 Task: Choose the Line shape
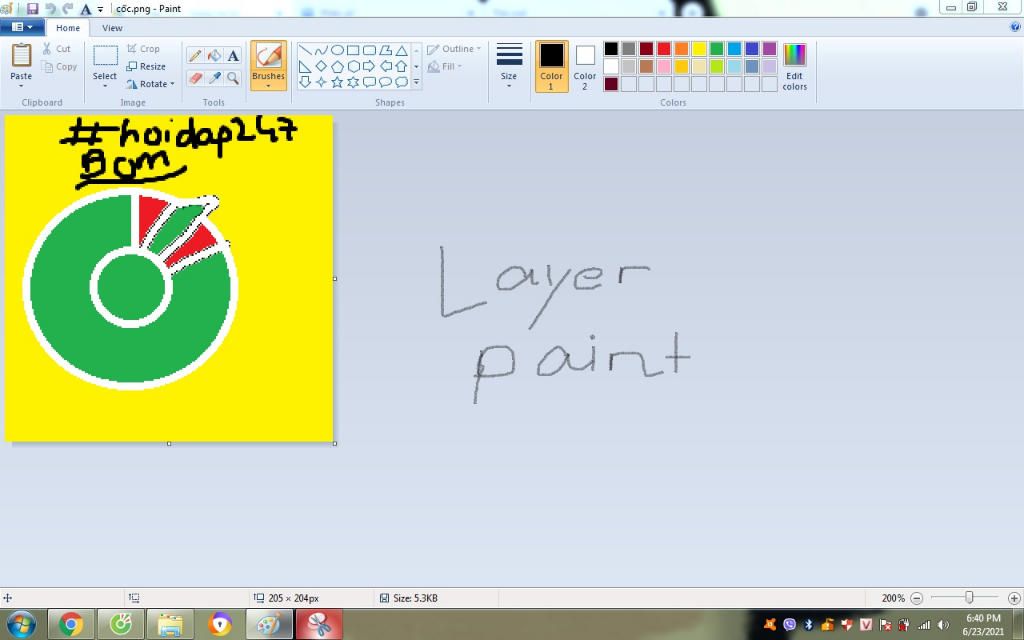(305, 50)
